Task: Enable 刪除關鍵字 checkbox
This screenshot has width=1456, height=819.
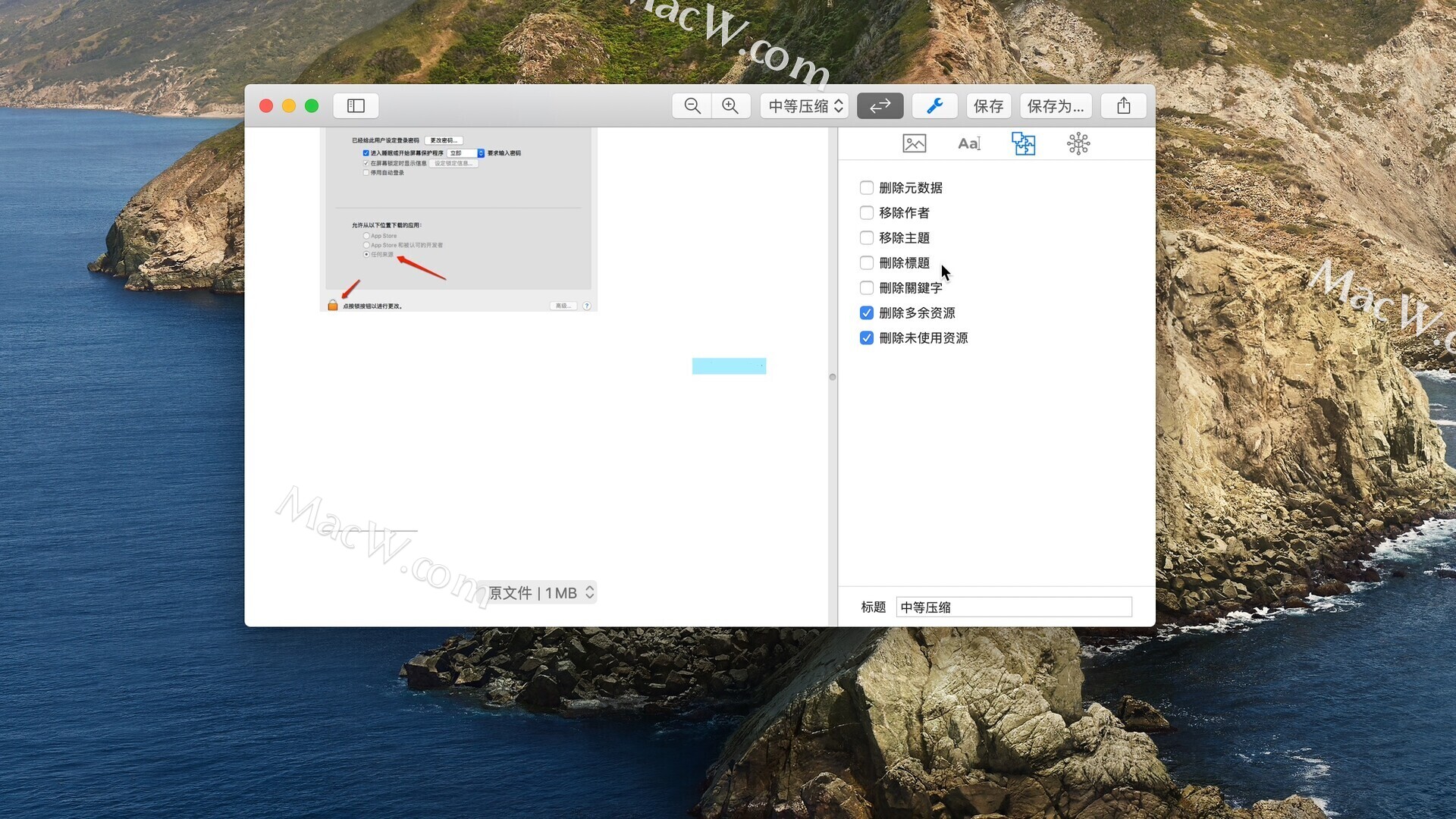Action: 867,287
